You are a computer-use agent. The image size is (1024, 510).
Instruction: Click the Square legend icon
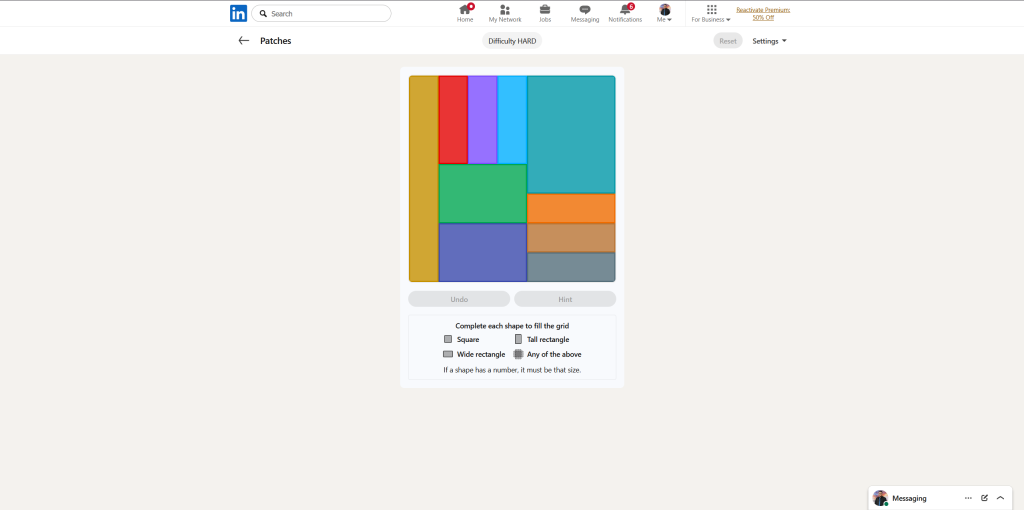coord(448,339)
